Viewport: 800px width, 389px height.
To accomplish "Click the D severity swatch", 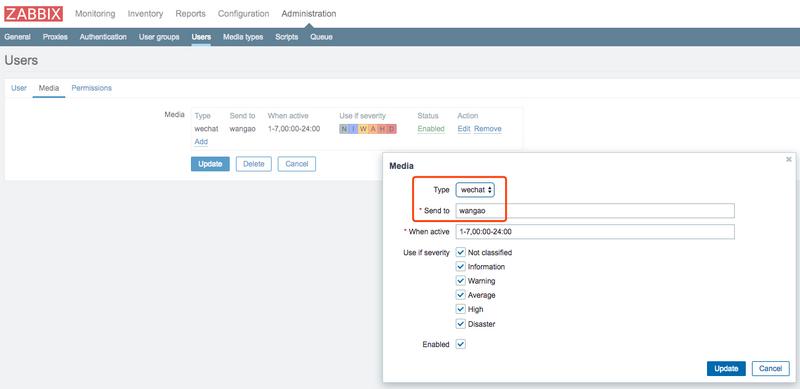I will click(x=392, y=129).
